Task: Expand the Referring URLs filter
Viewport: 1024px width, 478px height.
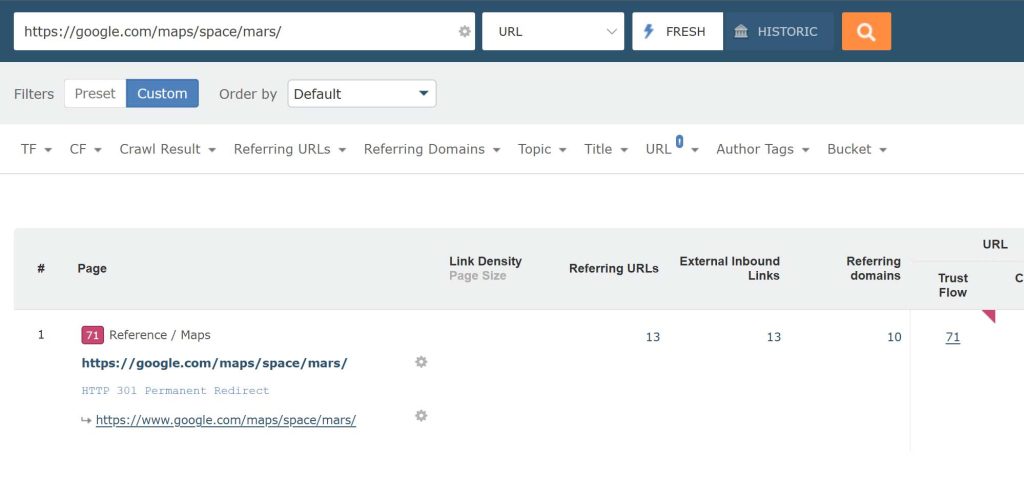Action: 290,149
